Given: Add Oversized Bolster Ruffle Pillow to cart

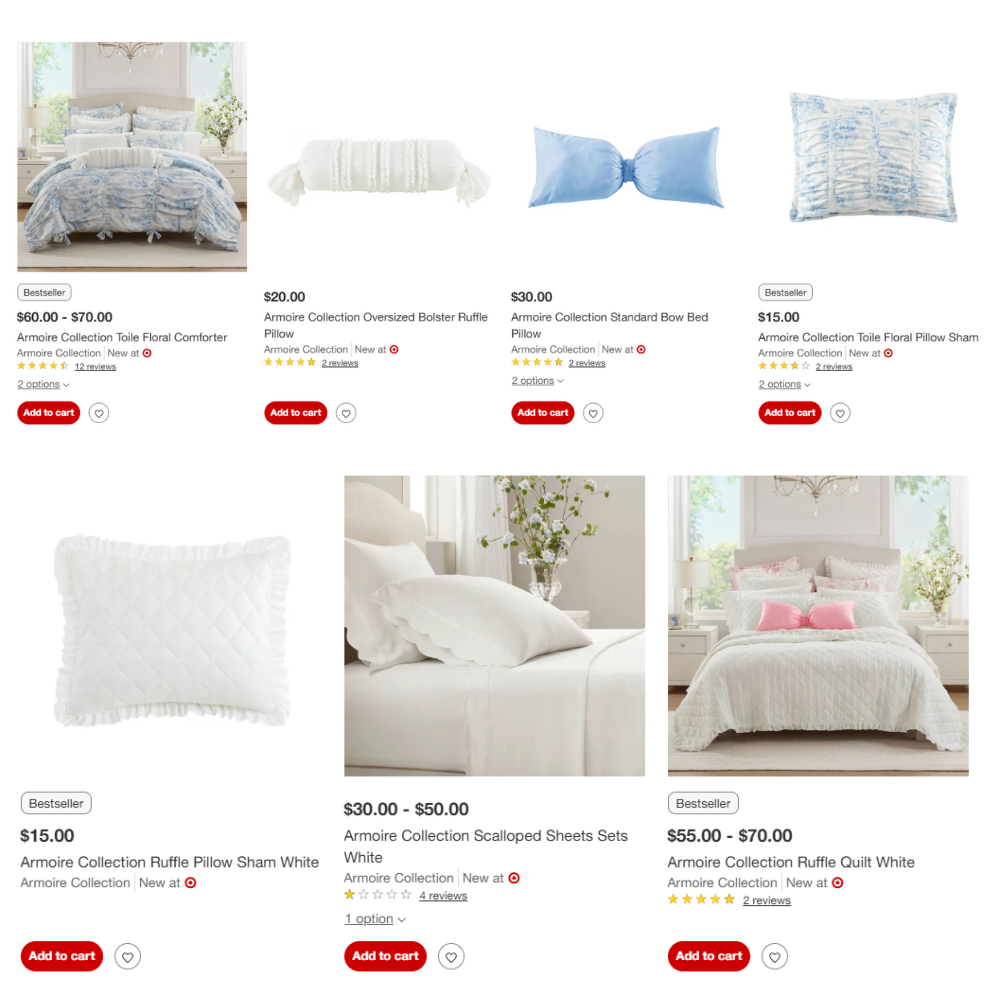Looking at the screenshot, I should pyautogui.click(x=296, y=413).
